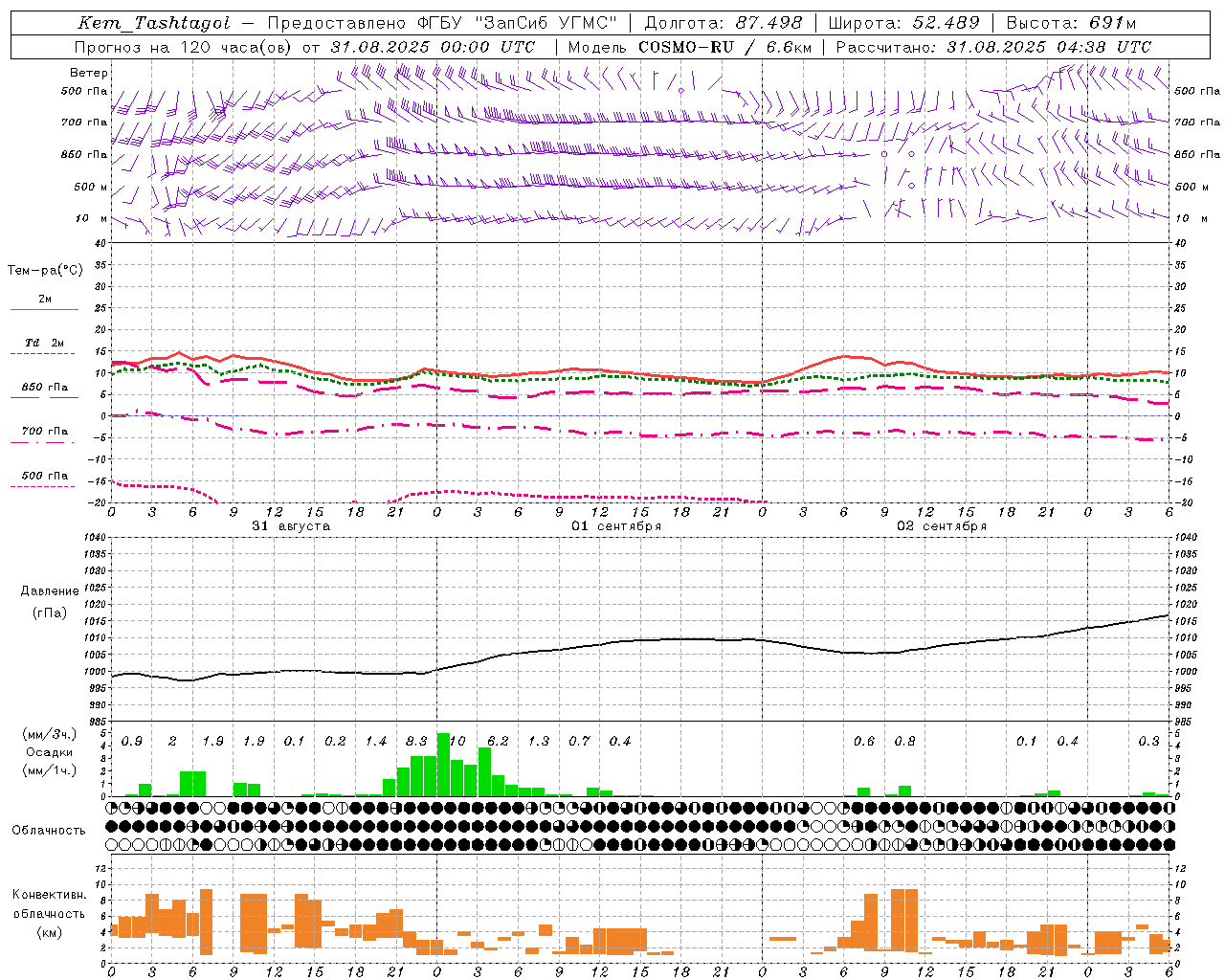Click the Облачность row label
Viewport: 1225px width, 980px height.
pyautogui.click(x=49, y=831)
